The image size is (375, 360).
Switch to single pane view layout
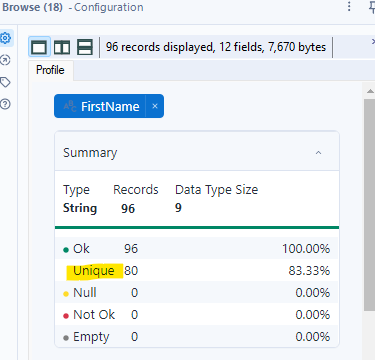point(39,47)
